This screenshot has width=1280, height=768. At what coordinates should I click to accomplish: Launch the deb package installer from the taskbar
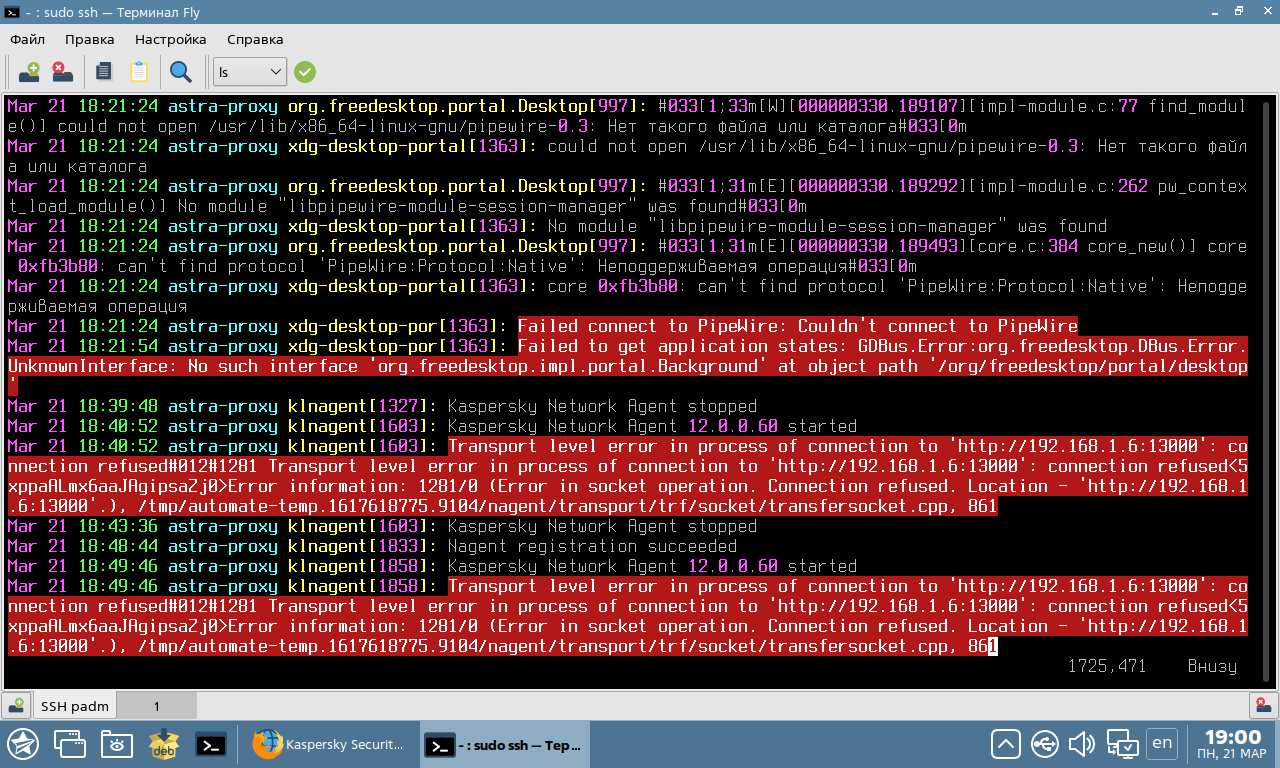pyautogui.click(x=164, y=744)
